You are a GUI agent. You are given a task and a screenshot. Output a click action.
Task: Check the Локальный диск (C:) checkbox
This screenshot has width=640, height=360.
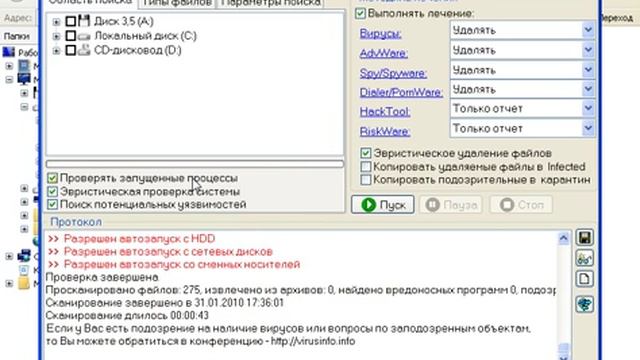click(x=71, y=36)
